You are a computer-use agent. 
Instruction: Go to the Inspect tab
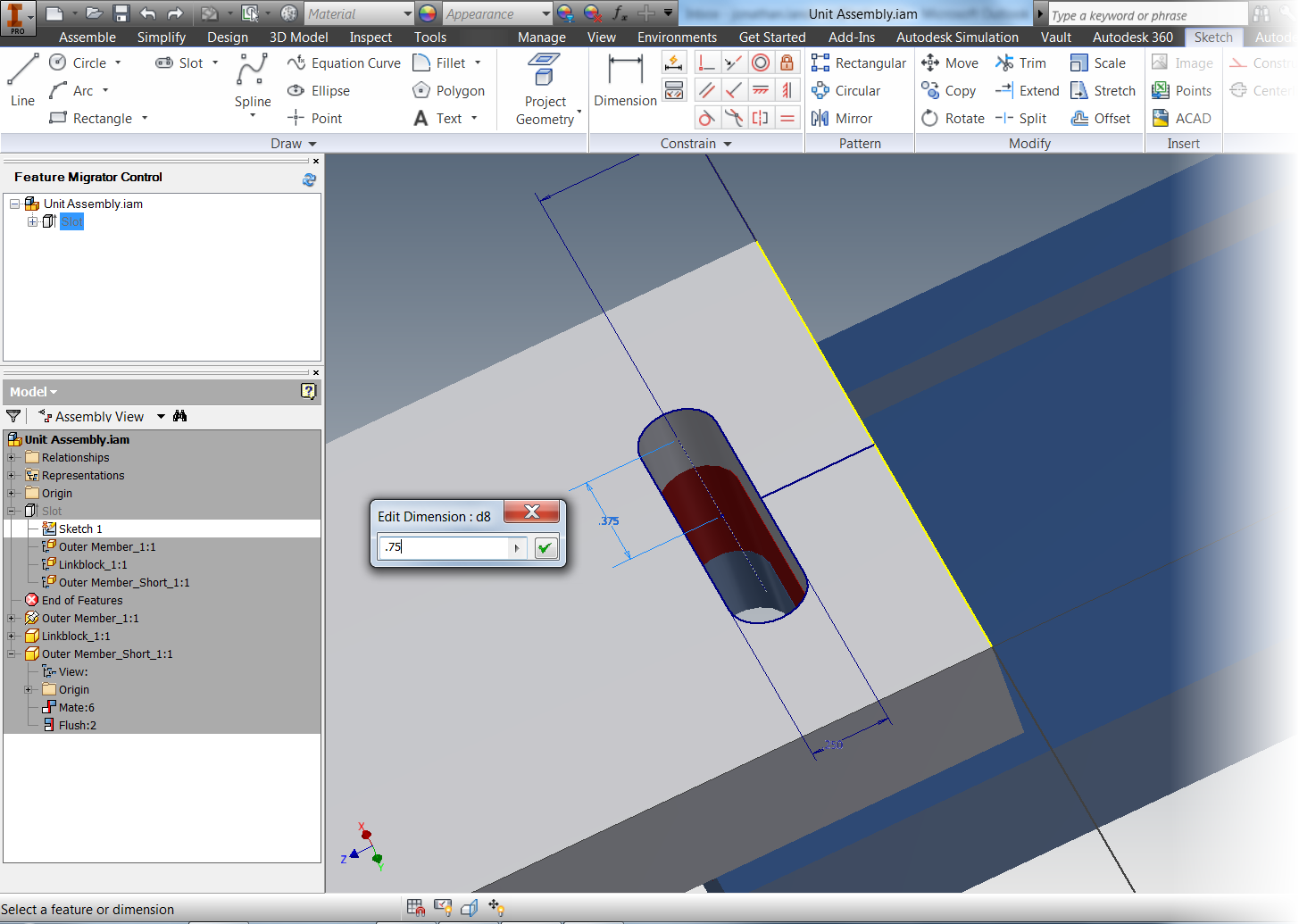point(371,37)
